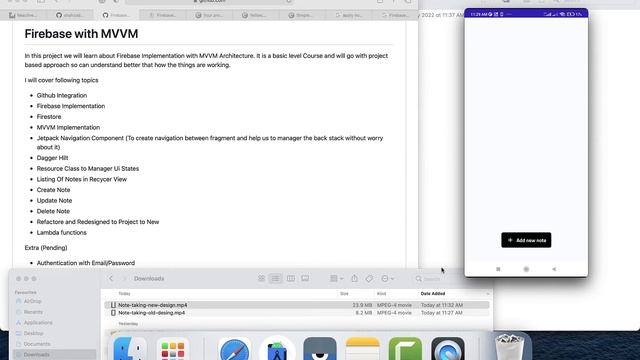Image resolution: width=640 pixels, height=360 pixels.
Task: Sort Finder list by Size column
Action: click(x=344, y=293)
